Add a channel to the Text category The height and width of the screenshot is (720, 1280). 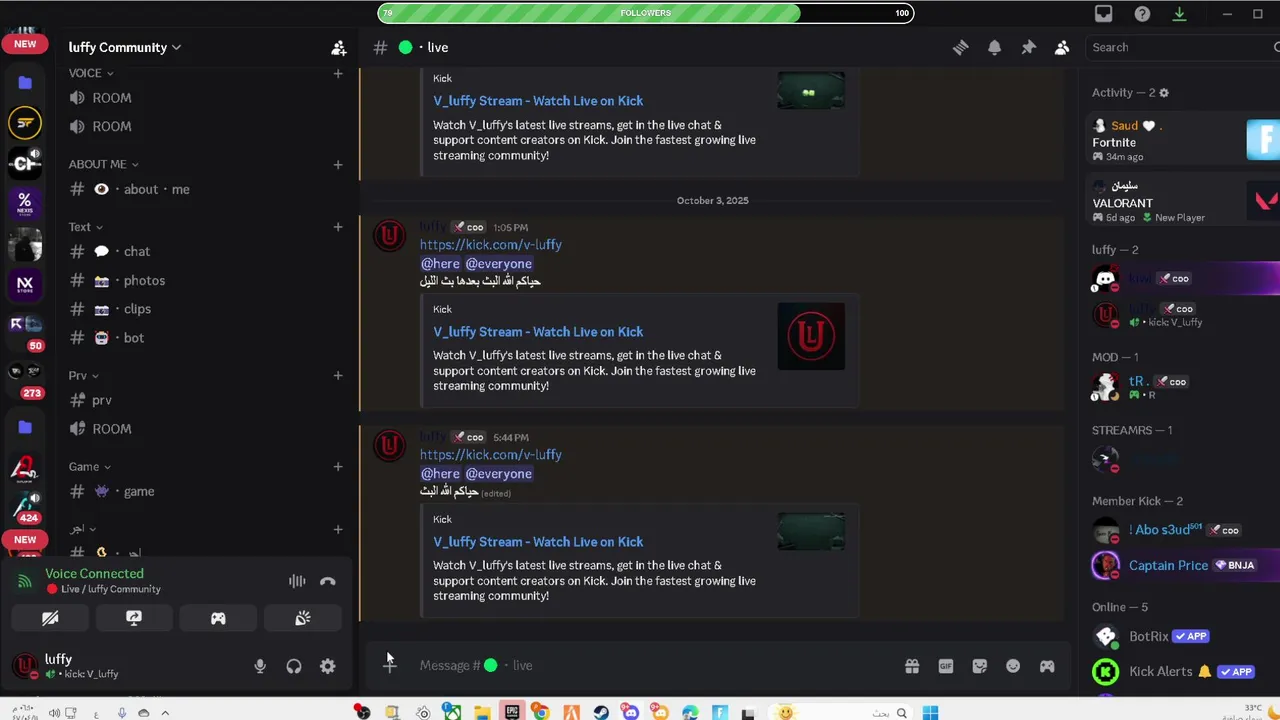338,227
